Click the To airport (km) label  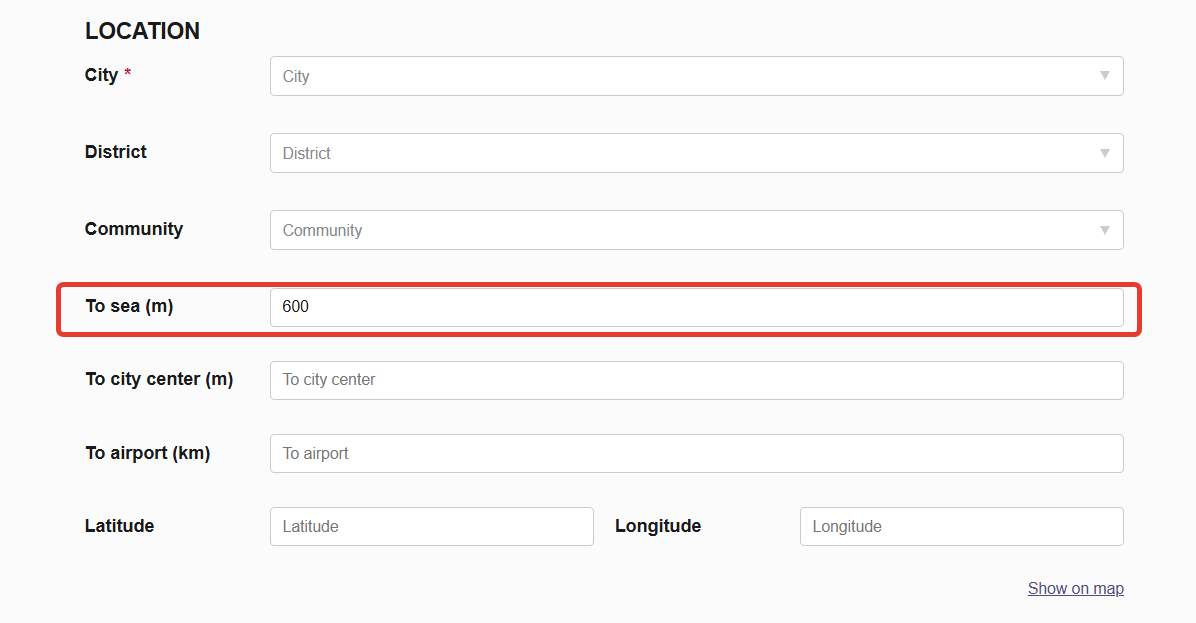(147, 453)
